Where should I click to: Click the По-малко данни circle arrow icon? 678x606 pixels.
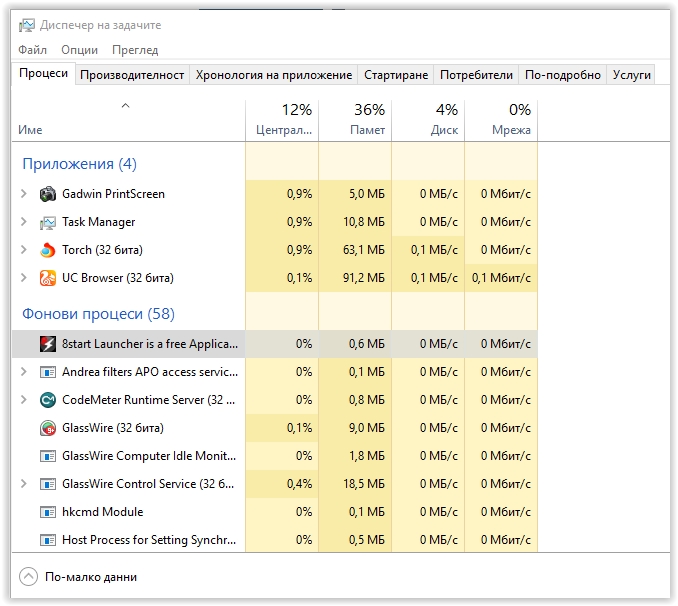point(29,577)
